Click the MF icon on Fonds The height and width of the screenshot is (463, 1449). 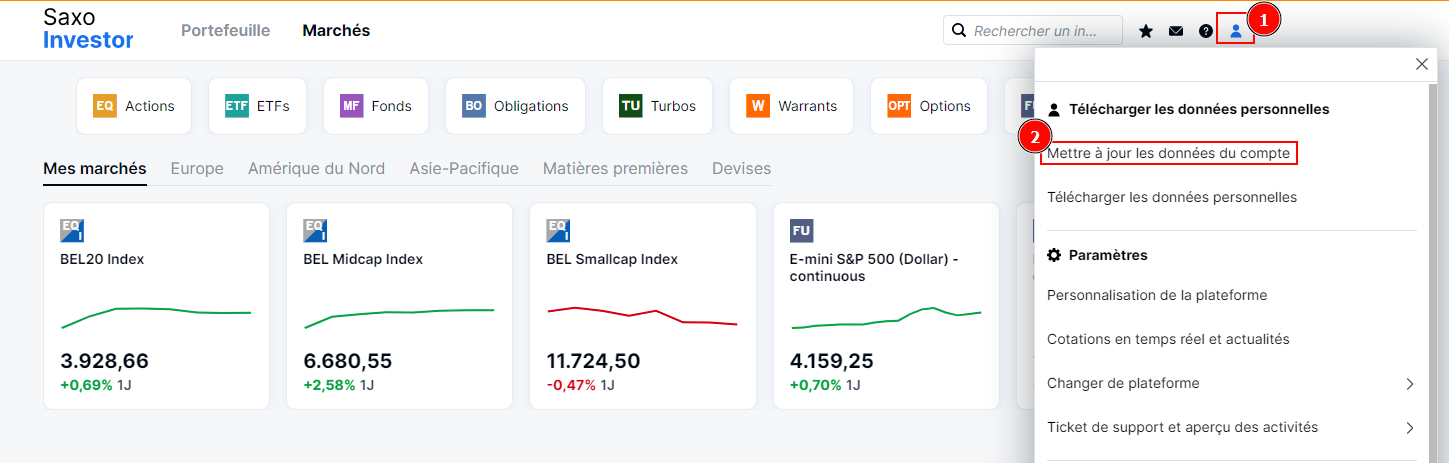352,106
